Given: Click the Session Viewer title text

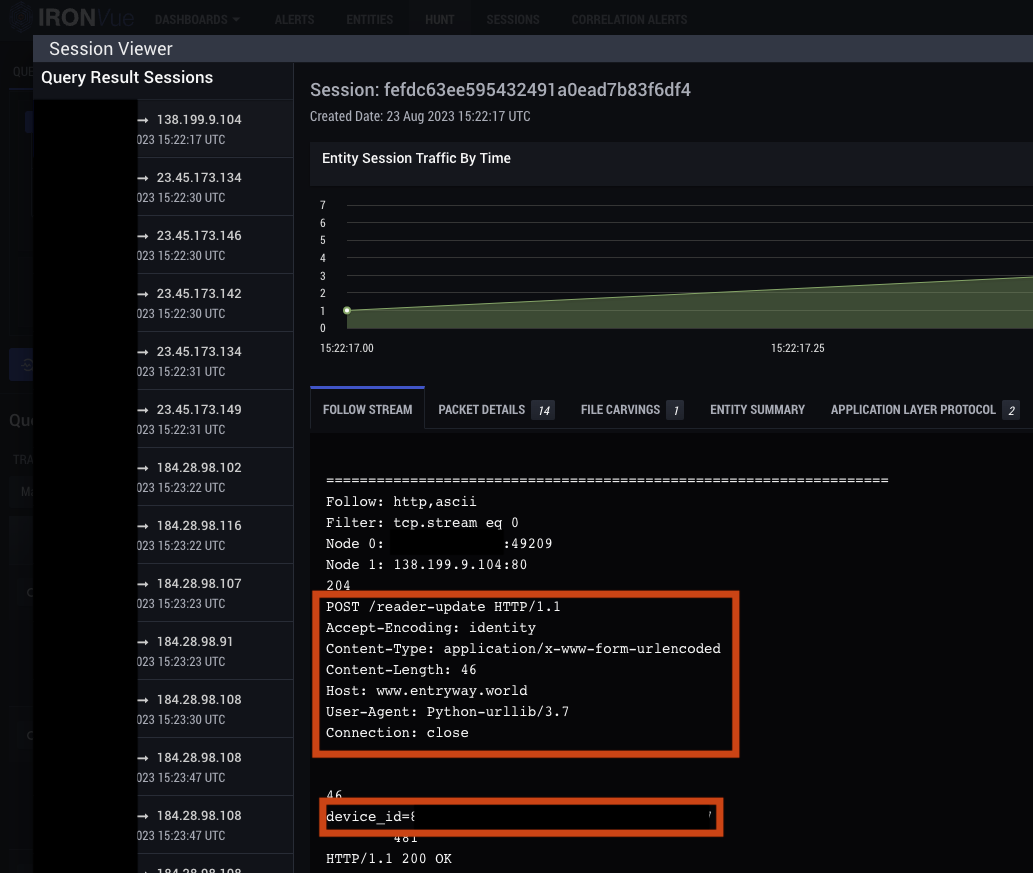Looking at the screenshot, I should click(x=111, y=49).
